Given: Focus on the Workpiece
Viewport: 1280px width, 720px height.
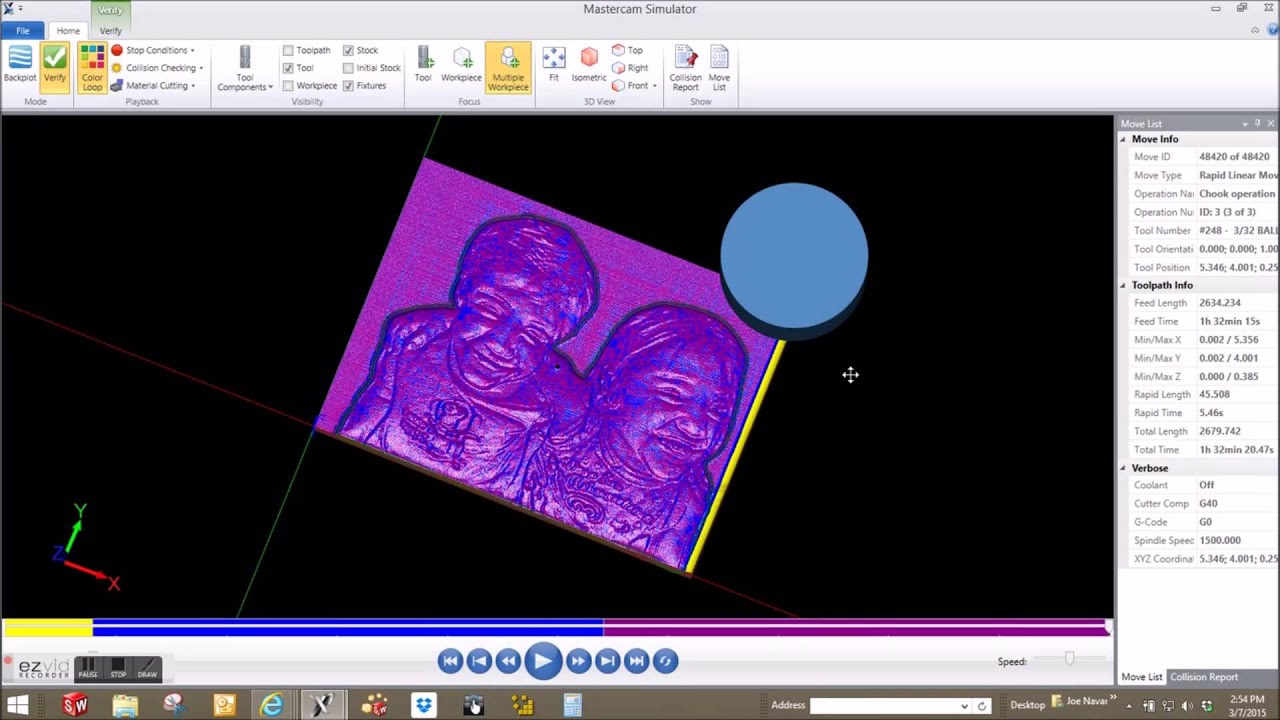Looking at the screenshot, I should point(461,65).
